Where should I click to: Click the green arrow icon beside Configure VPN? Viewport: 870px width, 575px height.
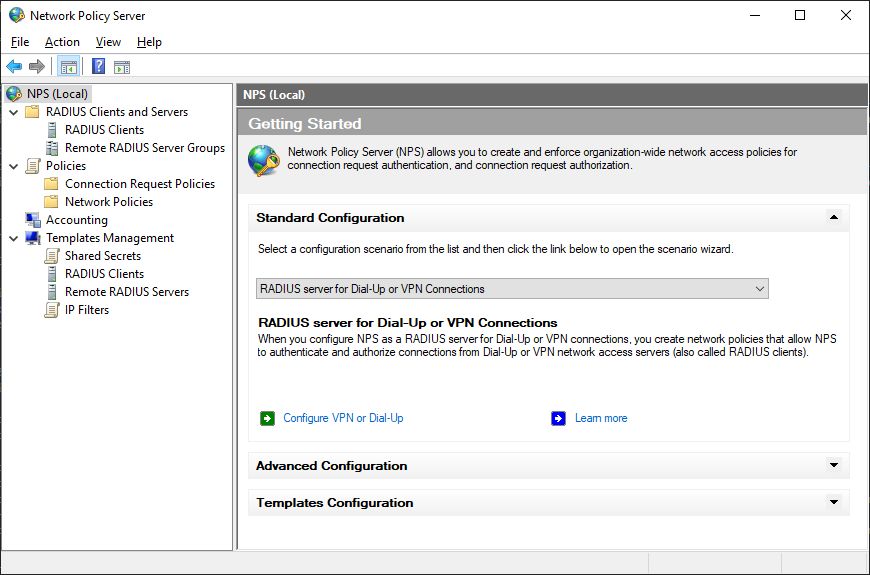click(x=267, y=418)
